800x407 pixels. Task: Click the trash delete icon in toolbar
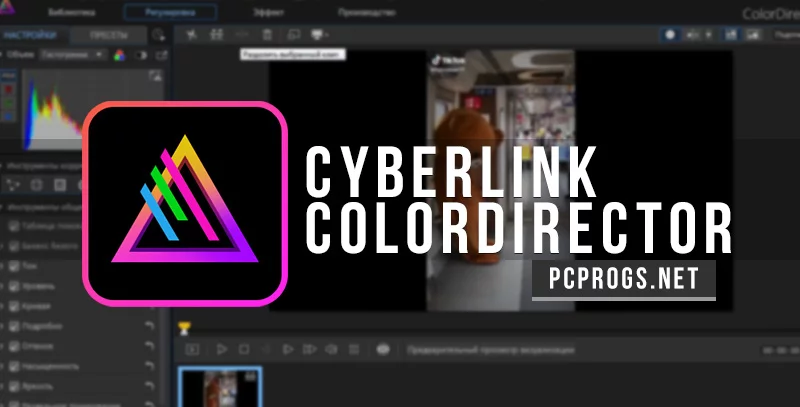267,35
